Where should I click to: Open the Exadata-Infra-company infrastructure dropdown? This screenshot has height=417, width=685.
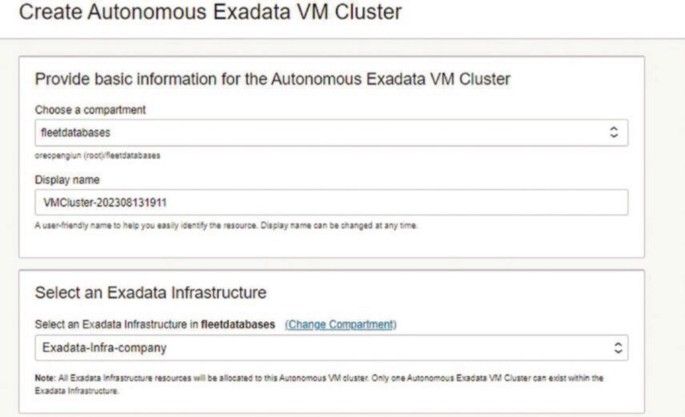point(331,348)
